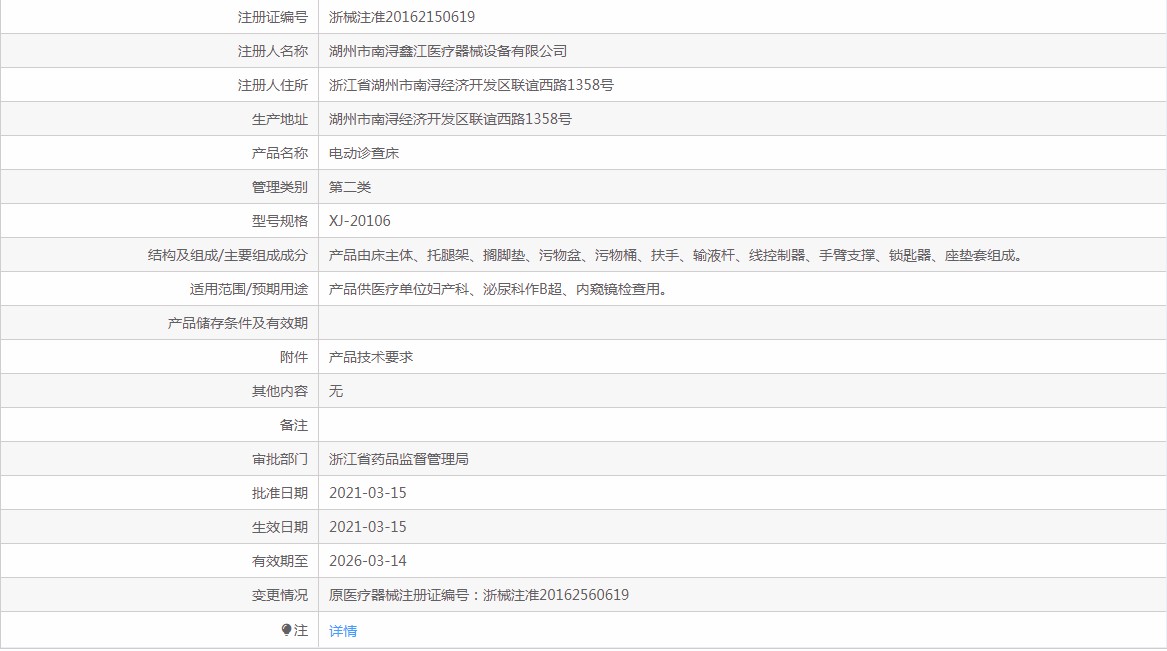Click the 注册人住所 label

(x=272, y=86)
